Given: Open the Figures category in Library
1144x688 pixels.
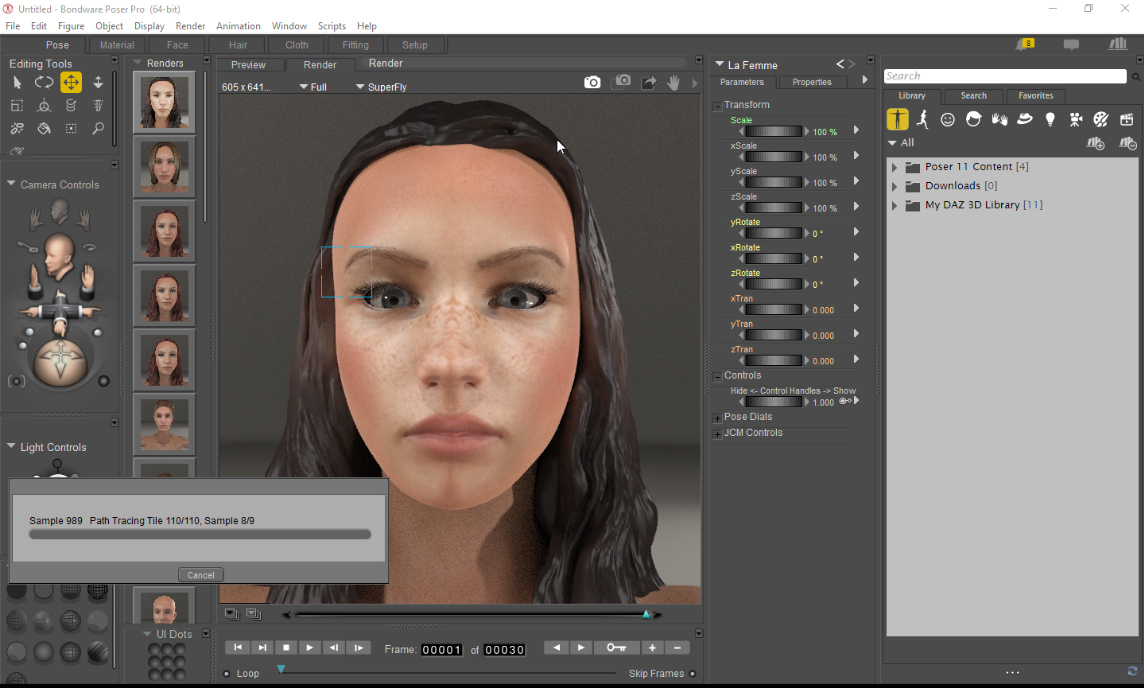Looking at the screenshot, I should click(897, 119).
